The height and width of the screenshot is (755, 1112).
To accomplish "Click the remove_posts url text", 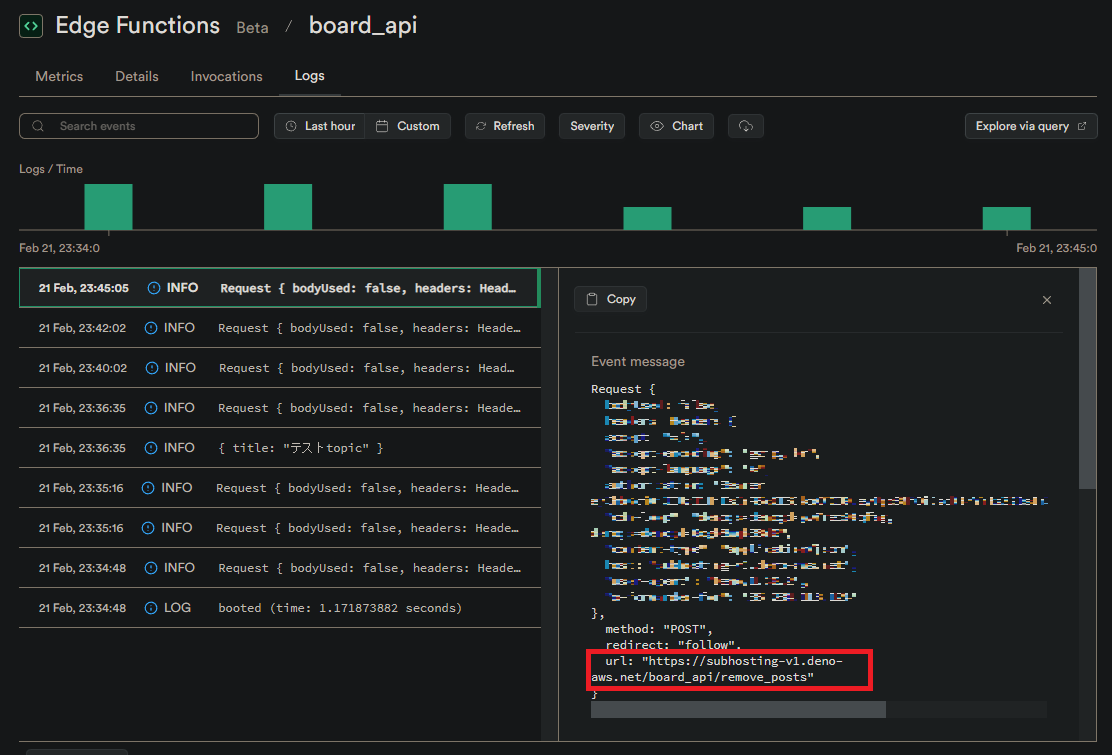I will [x=717, y=669].
